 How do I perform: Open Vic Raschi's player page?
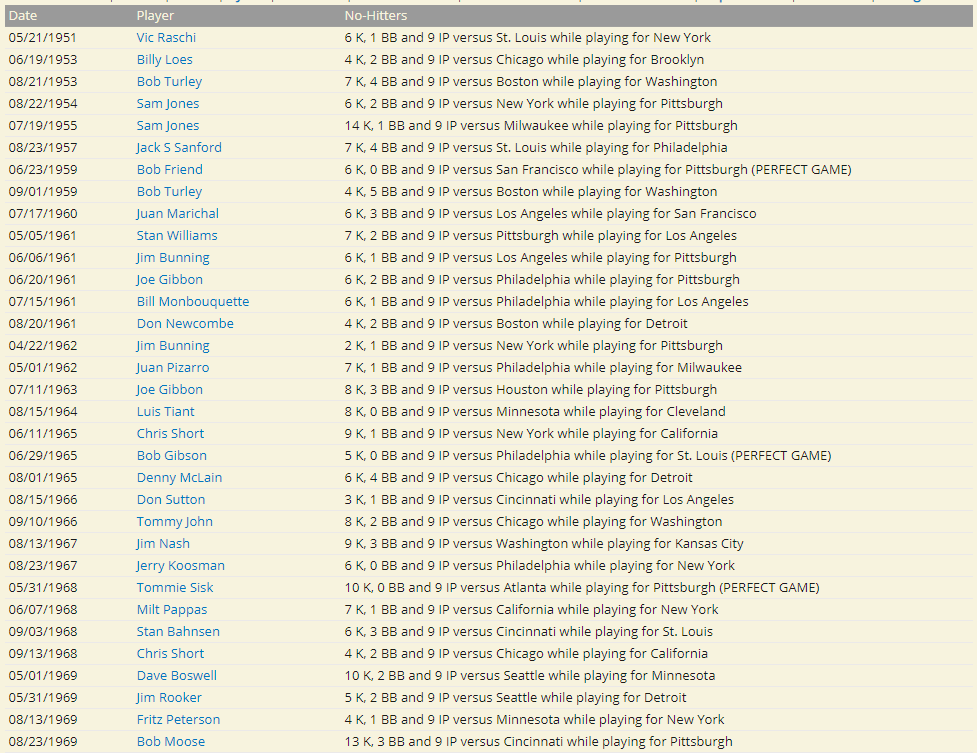pos(166,37)
